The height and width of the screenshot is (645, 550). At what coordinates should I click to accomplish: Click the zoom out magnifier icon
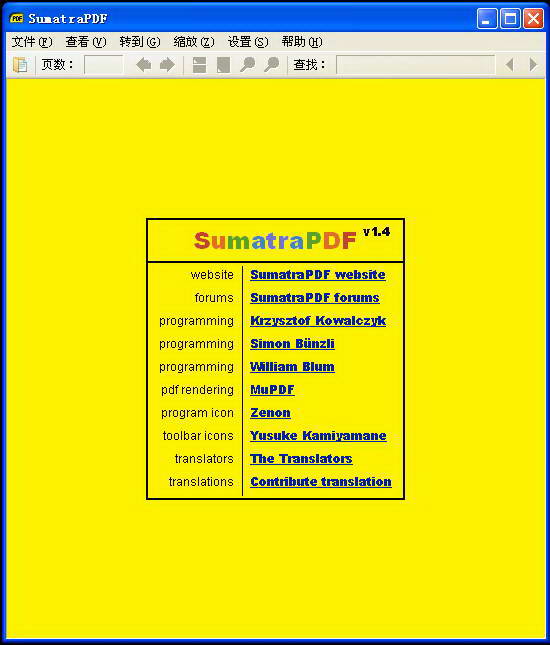tap(247, 65)
